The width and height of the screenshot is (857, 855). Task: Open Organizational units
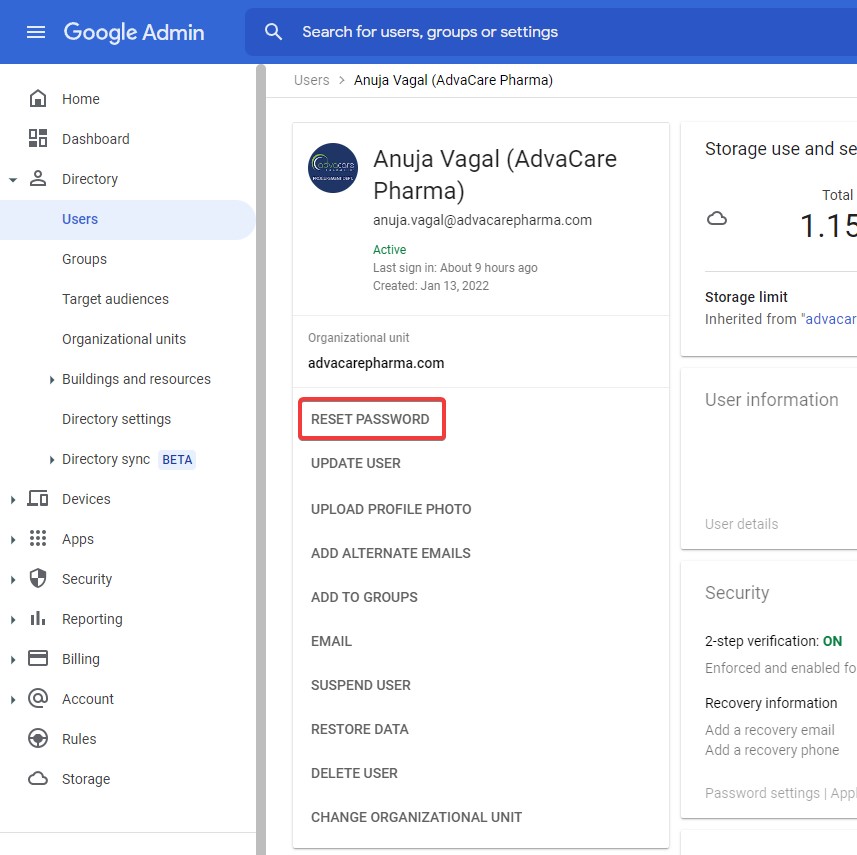coord(124,339)
